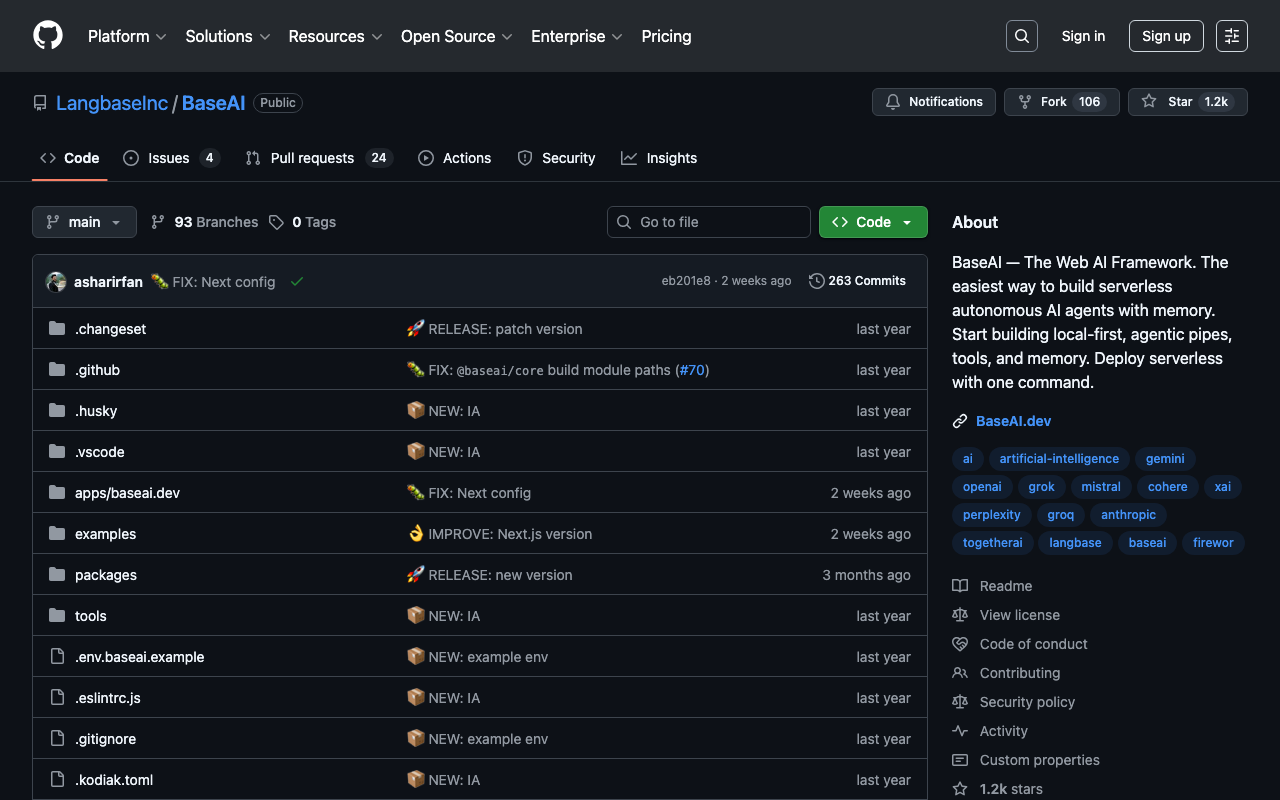
Task: Click the GitHub logo icon
Action: (x=48, y=36)
